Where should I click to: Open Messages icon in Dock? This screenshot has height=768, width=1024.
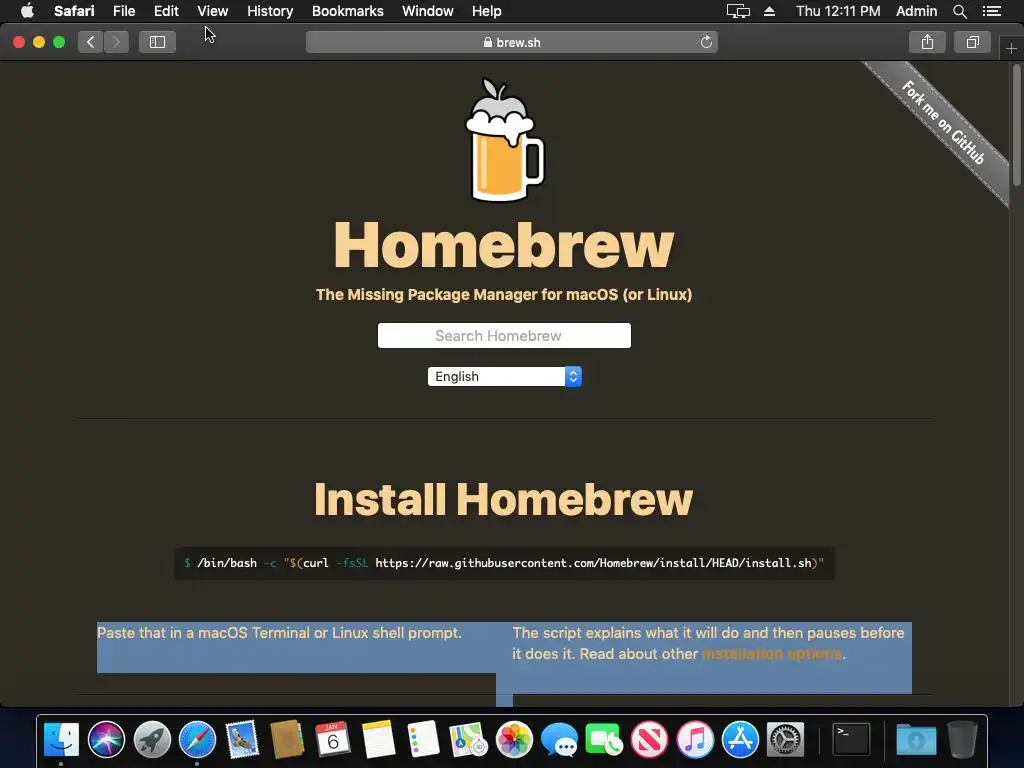[559, 740]
